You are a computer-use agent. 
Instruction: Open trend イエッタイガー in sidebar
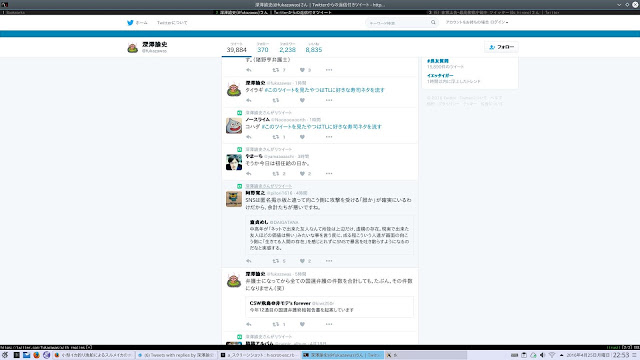pos(440,76)
